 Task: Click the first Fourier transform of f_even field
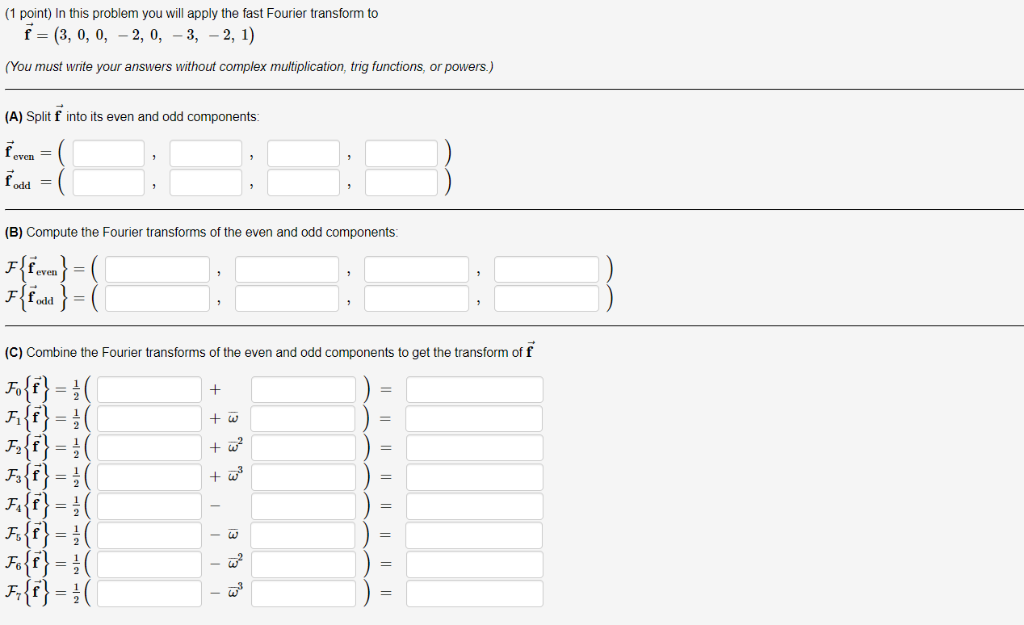pos(158,268)
